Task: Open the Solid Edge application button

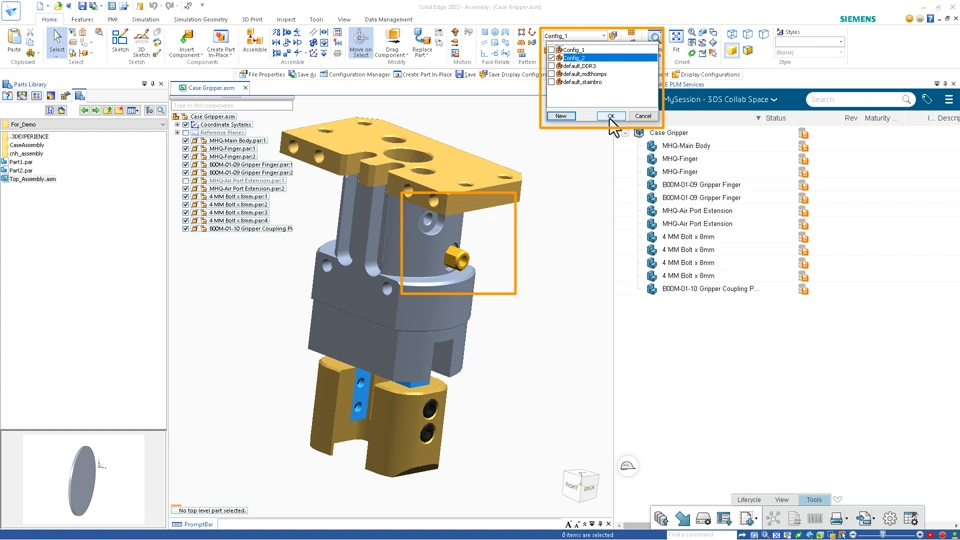Action: [x=11, y=10]
